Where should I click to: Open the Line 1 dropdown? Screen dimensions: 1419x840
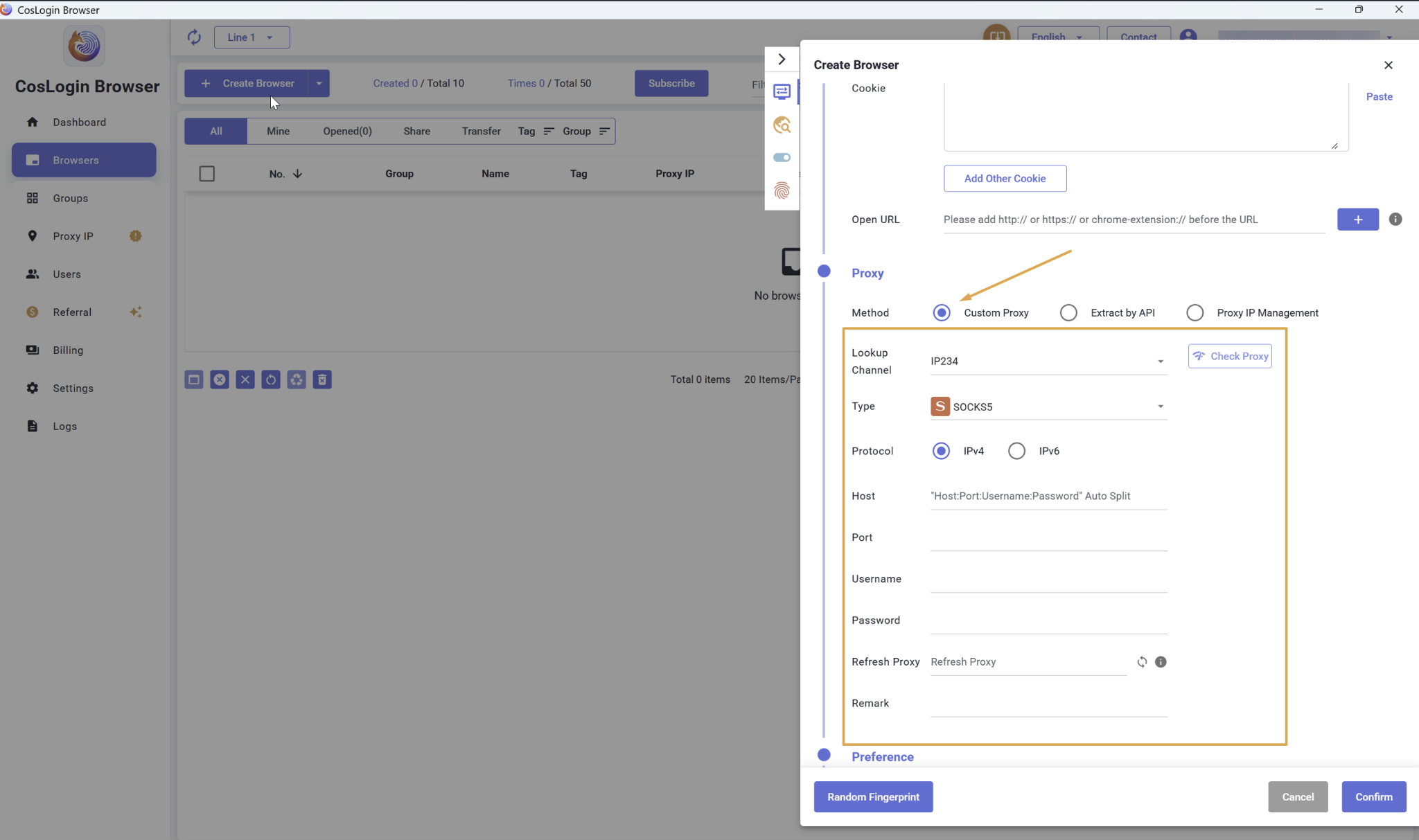pyautogui.click(x=252, y=37)
